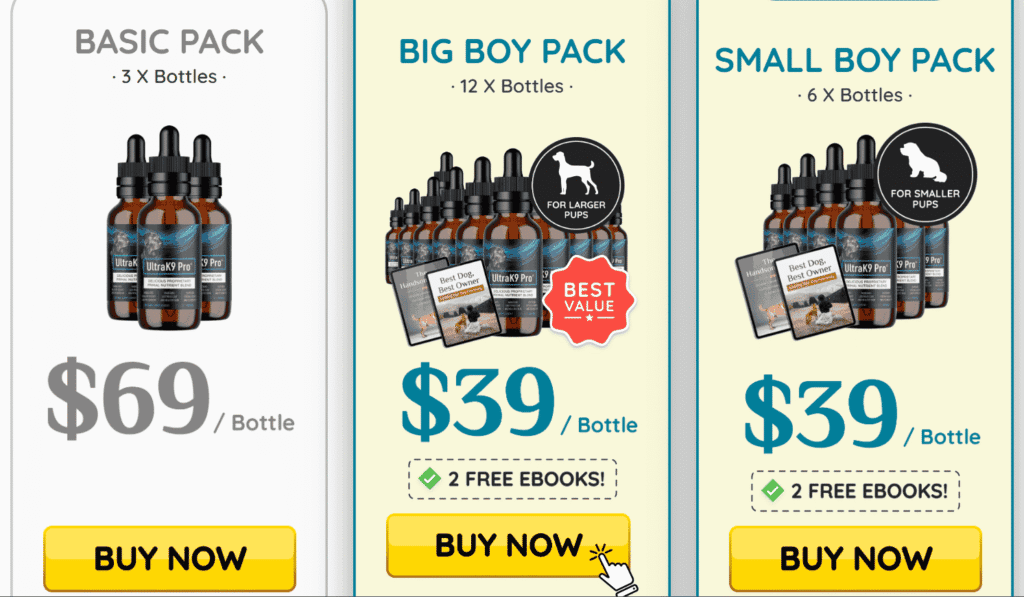Viewport: 1024px width, 597px height.
Task: Click the red BEST VALUE badge
Action: coord(589,300)
